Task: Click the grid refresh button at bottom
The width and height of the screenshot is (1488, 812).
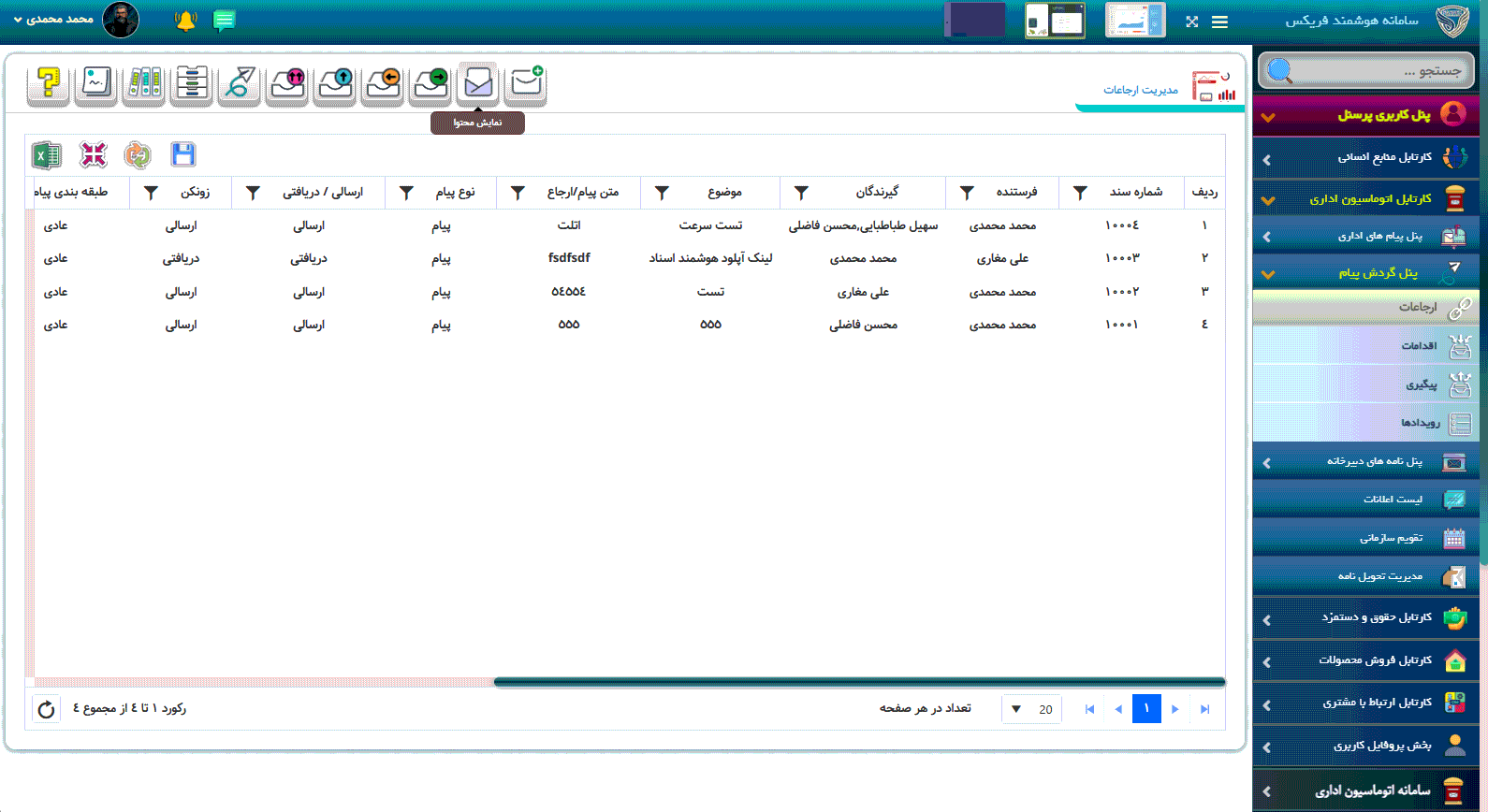Action: 46,709
